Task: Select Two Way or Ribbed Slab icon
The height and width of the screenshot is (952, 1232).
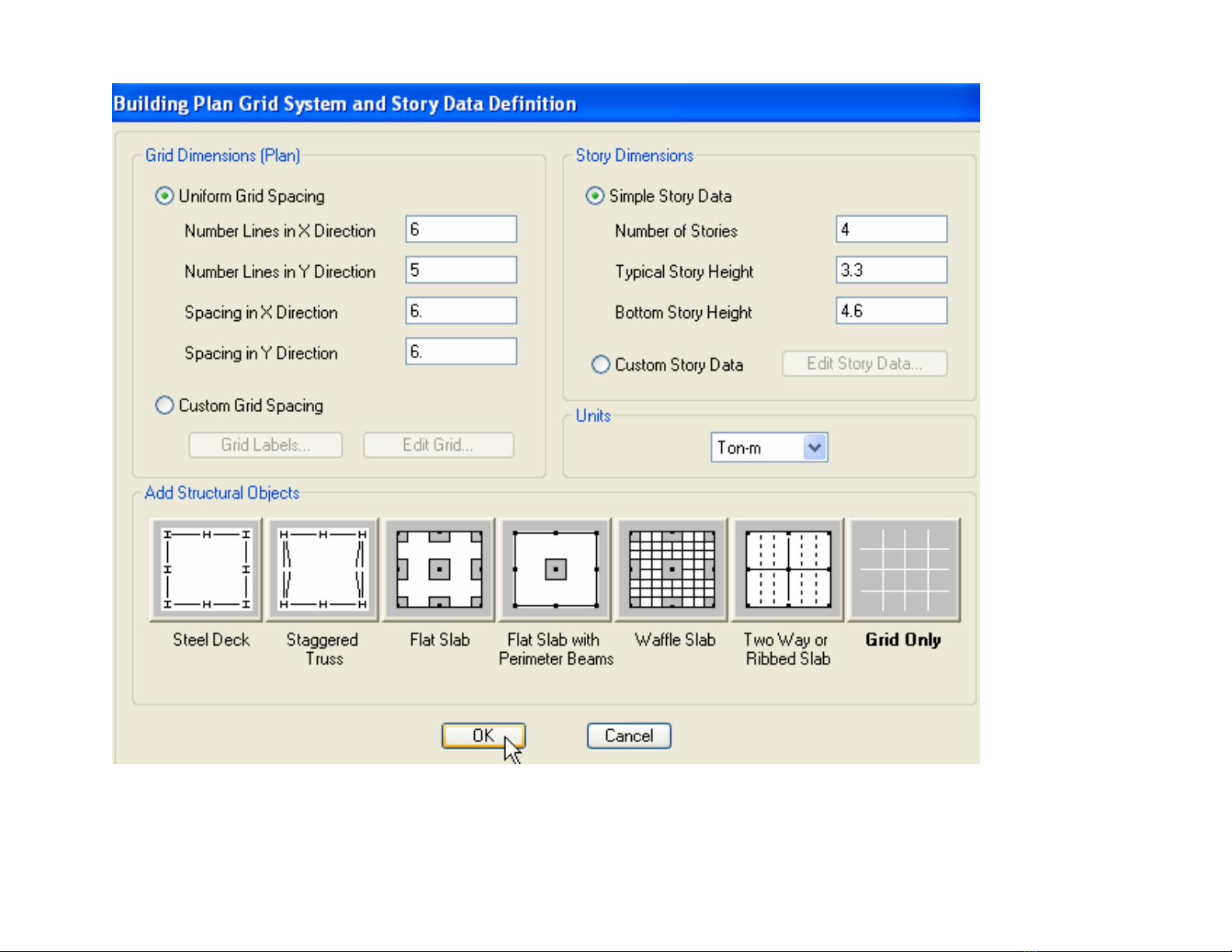Action: pos(788,570)
